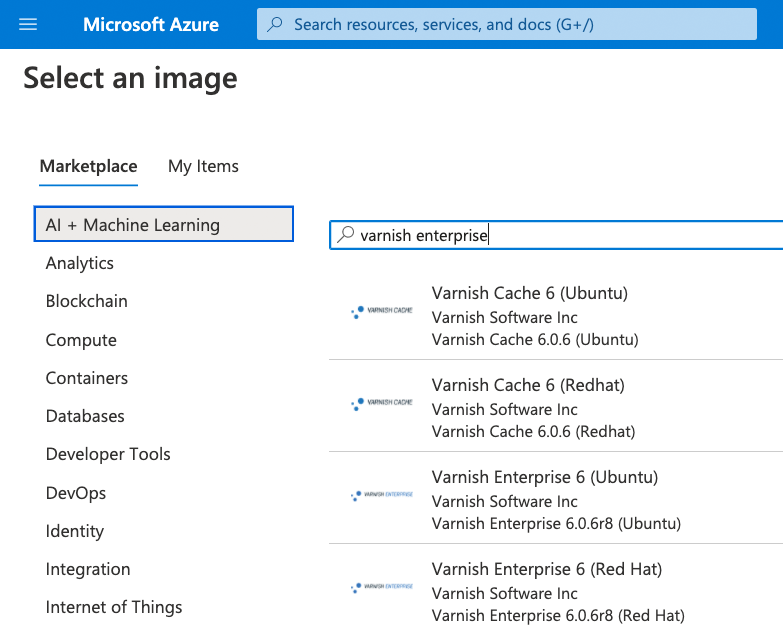Click Varnish Software Inc under Cache 6 (Ubuntu)
This screenshot has width=783, height=635.
coord(504,317)
